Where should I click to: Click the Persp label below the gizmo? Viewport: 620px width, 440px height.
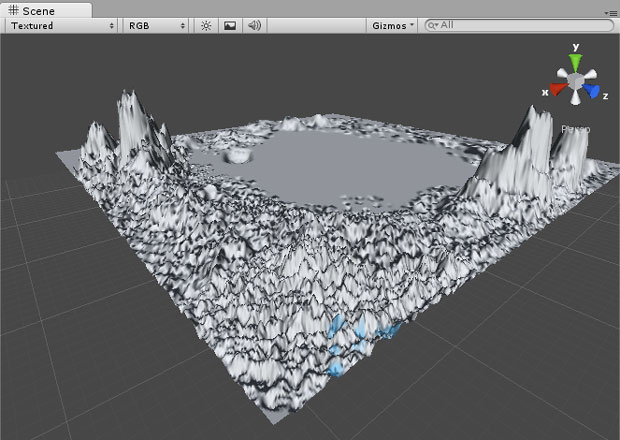click(575, 129)
